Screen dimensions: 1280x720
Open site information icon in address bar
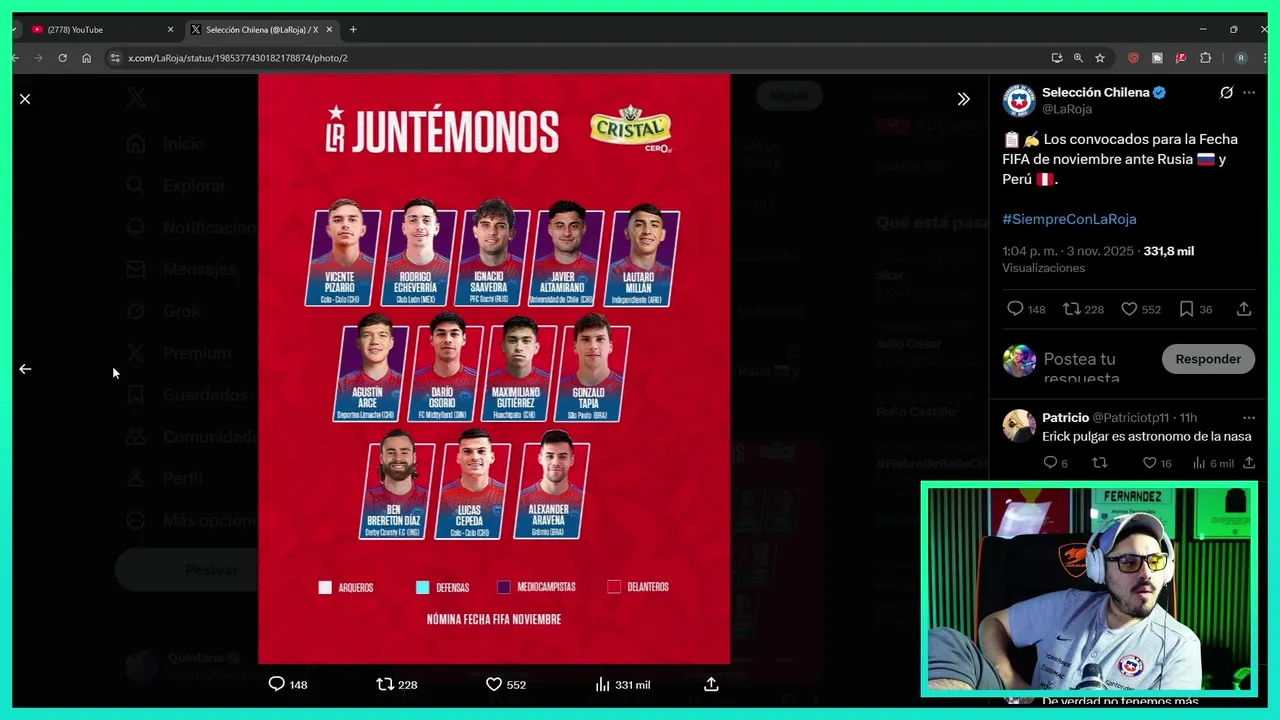[x=115, y=58]
